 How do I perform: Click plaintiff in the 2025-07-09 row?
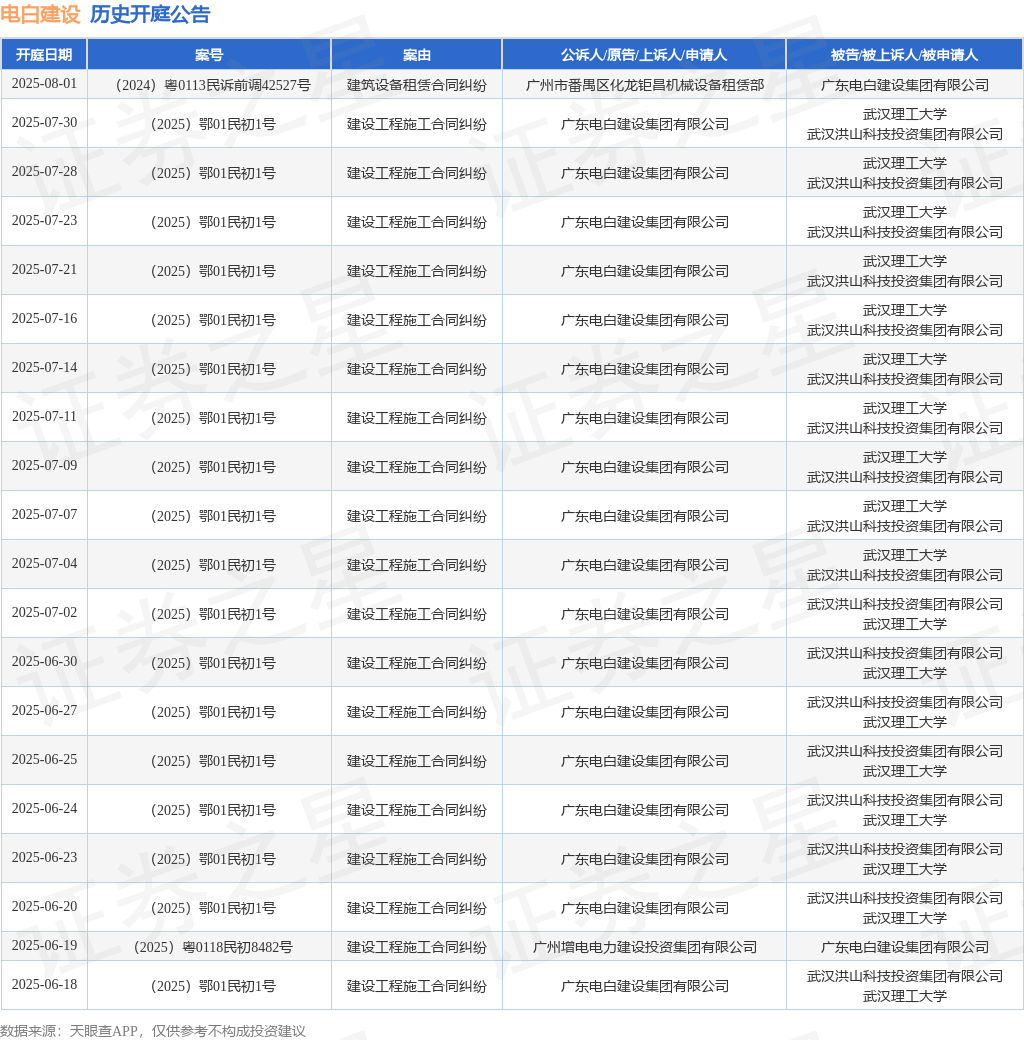pyautogui.click(x=645, y=468)
